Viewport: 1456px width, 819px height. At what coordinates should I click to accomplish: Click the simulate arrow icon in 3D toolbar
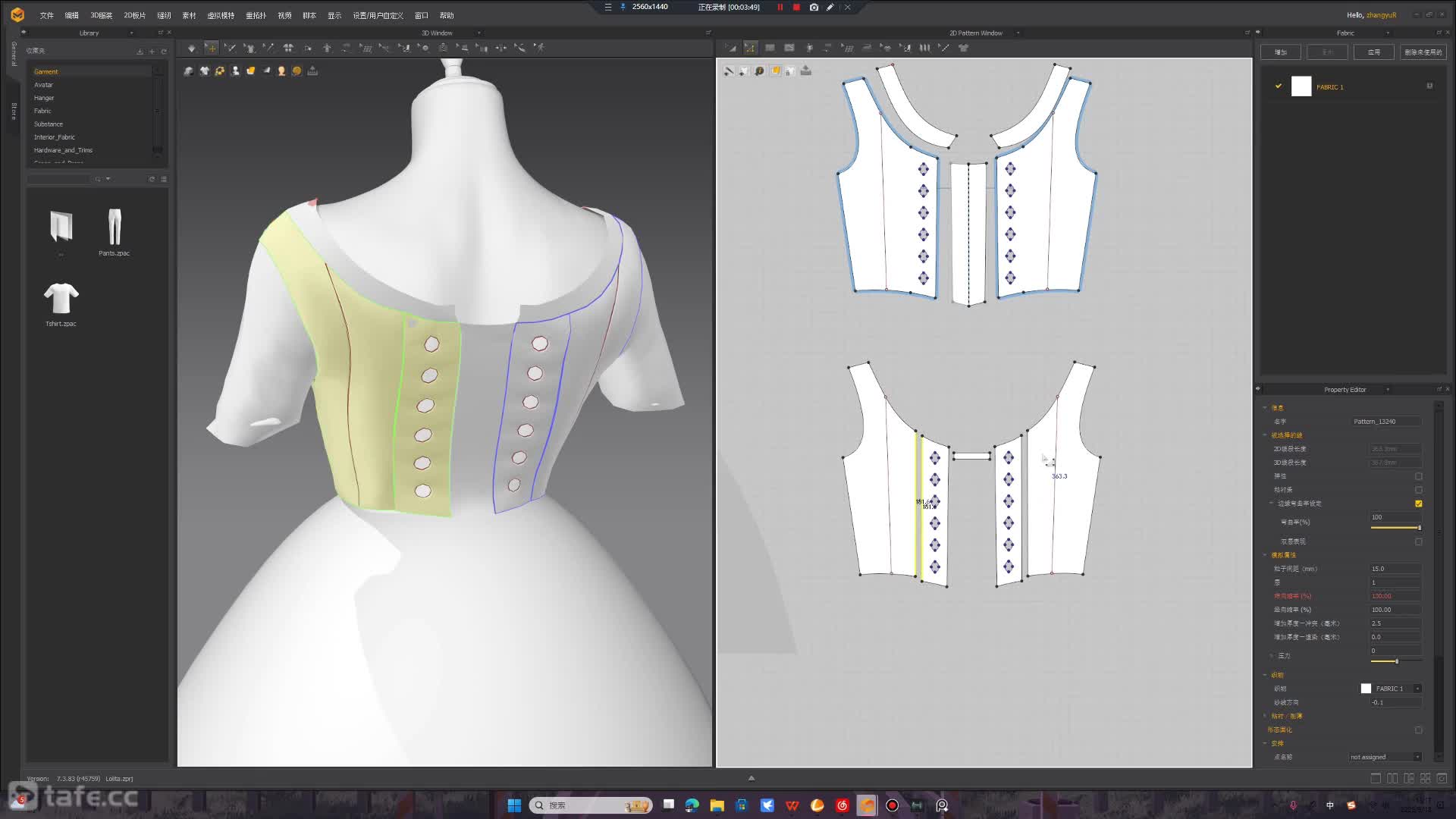(192, 48)
